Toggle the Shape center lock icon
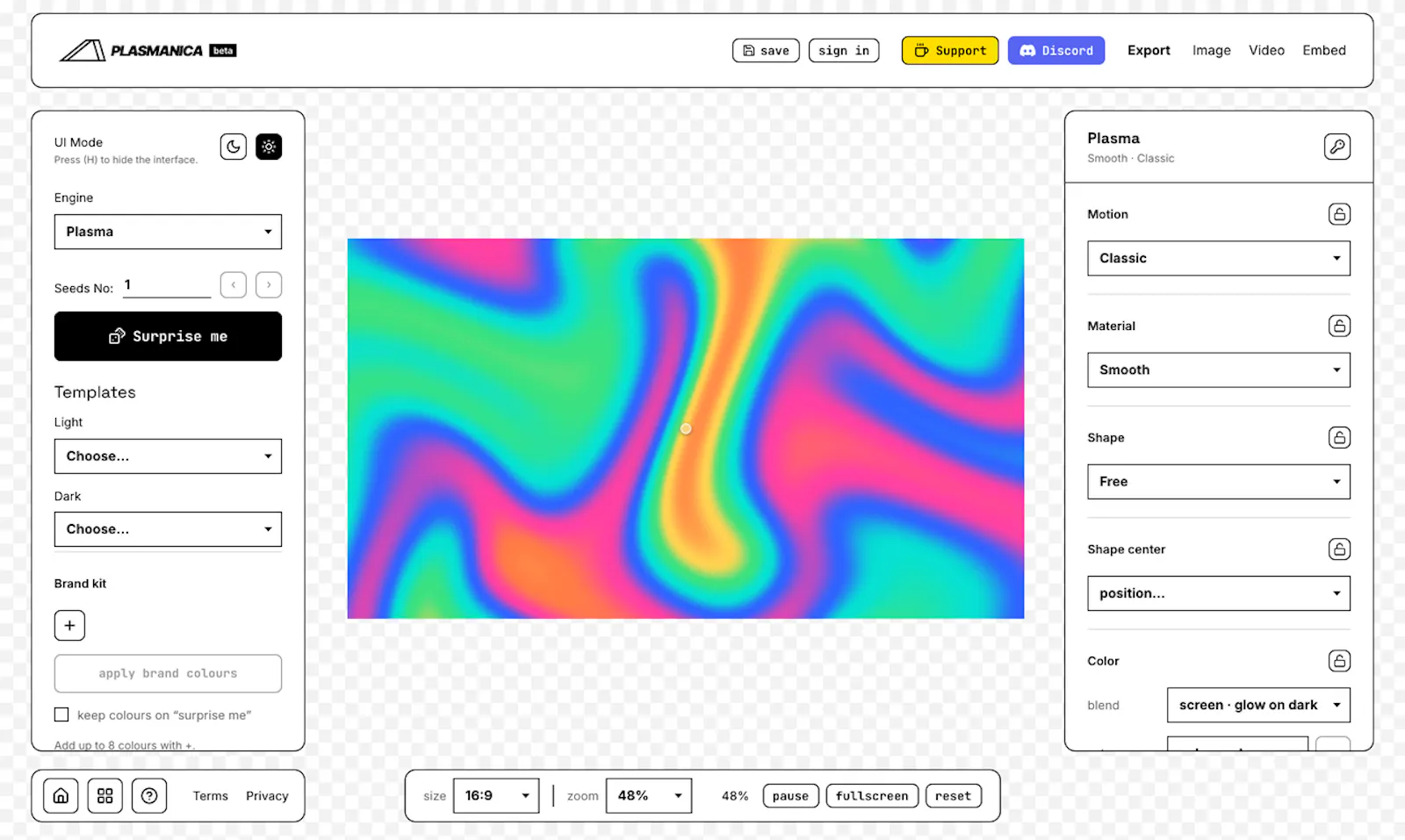The width and height of the screenshot is (1405, 840). [x=1339, y=549]
